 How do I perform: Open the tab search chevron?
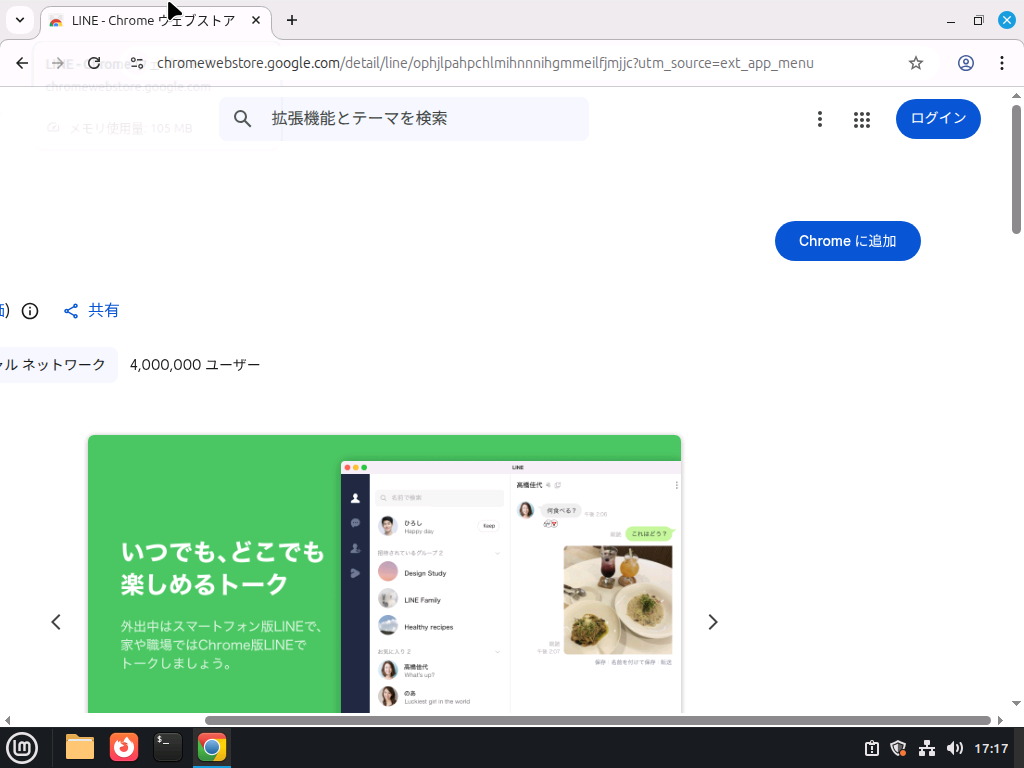coord(19,20)
